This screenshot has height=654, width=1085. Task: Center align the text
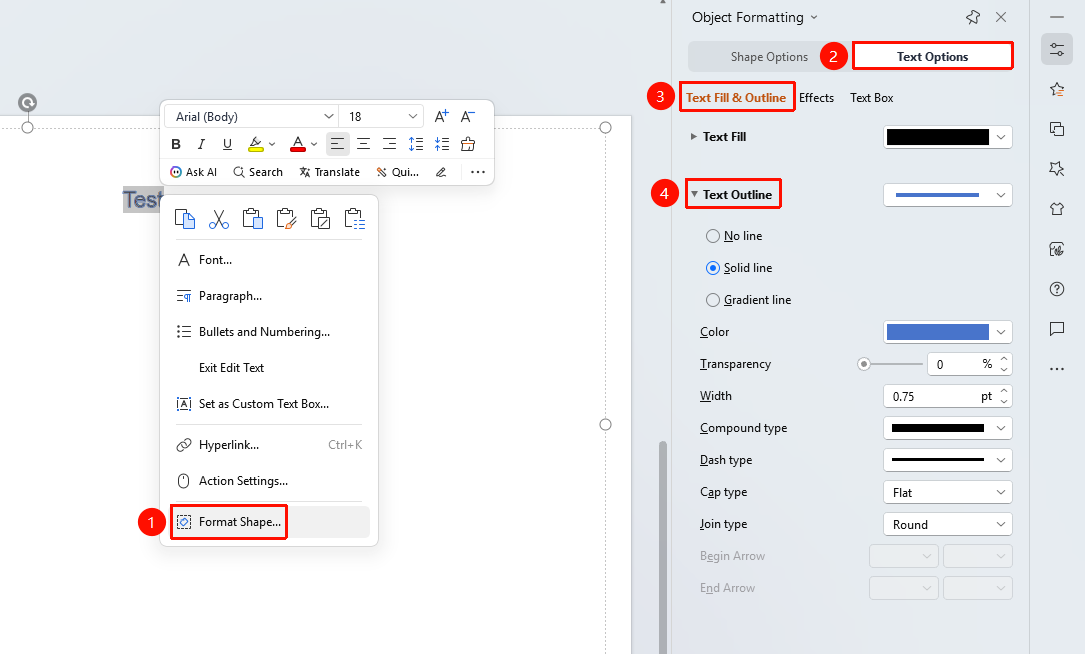(x=363, y=144)
